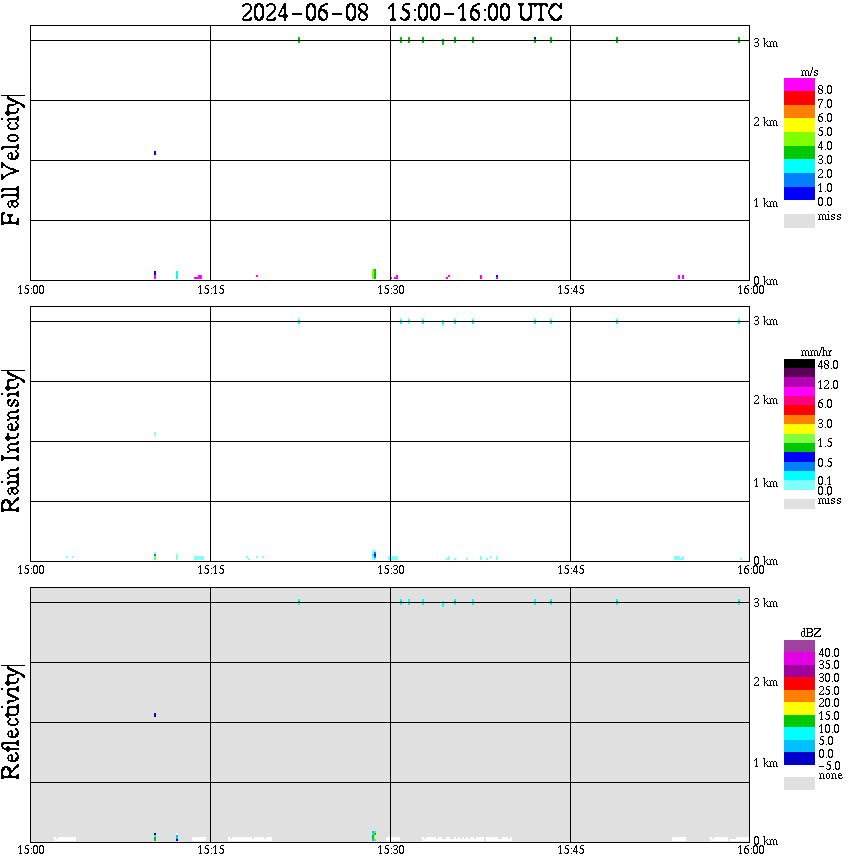Click the colored echo near 15:29 in Reflectivity

tap(374, 835)
